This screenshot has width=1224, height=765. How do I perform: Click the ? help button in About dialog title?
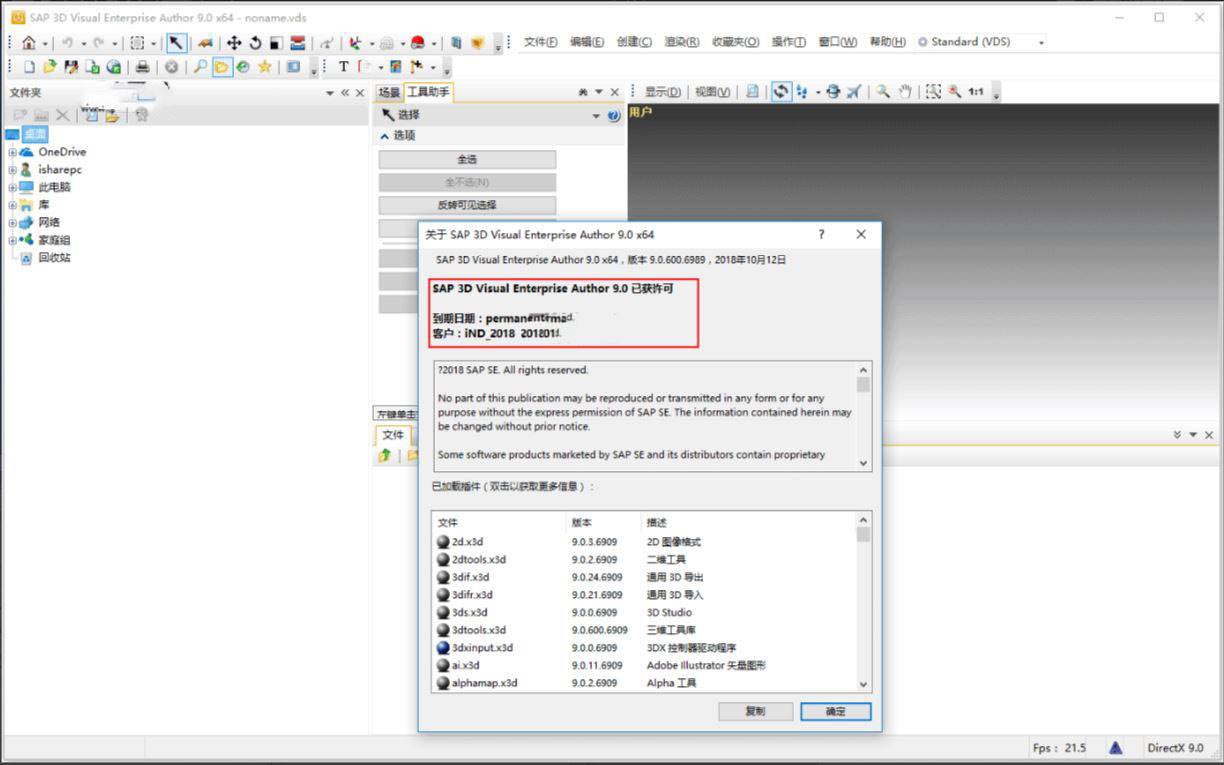coord(822,235)
